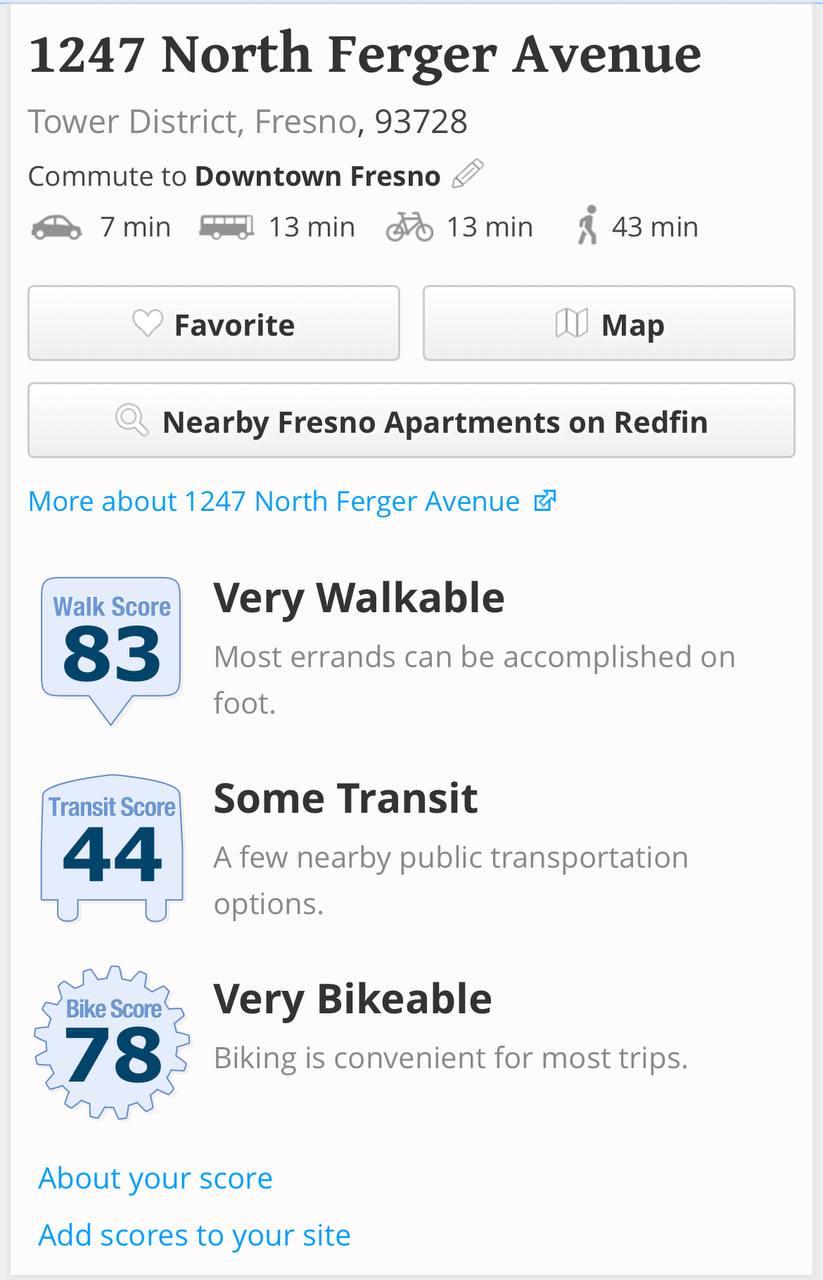Click the Some Transit heading
This screenshot has height=1280, width=823.
(x=346, y=798)
